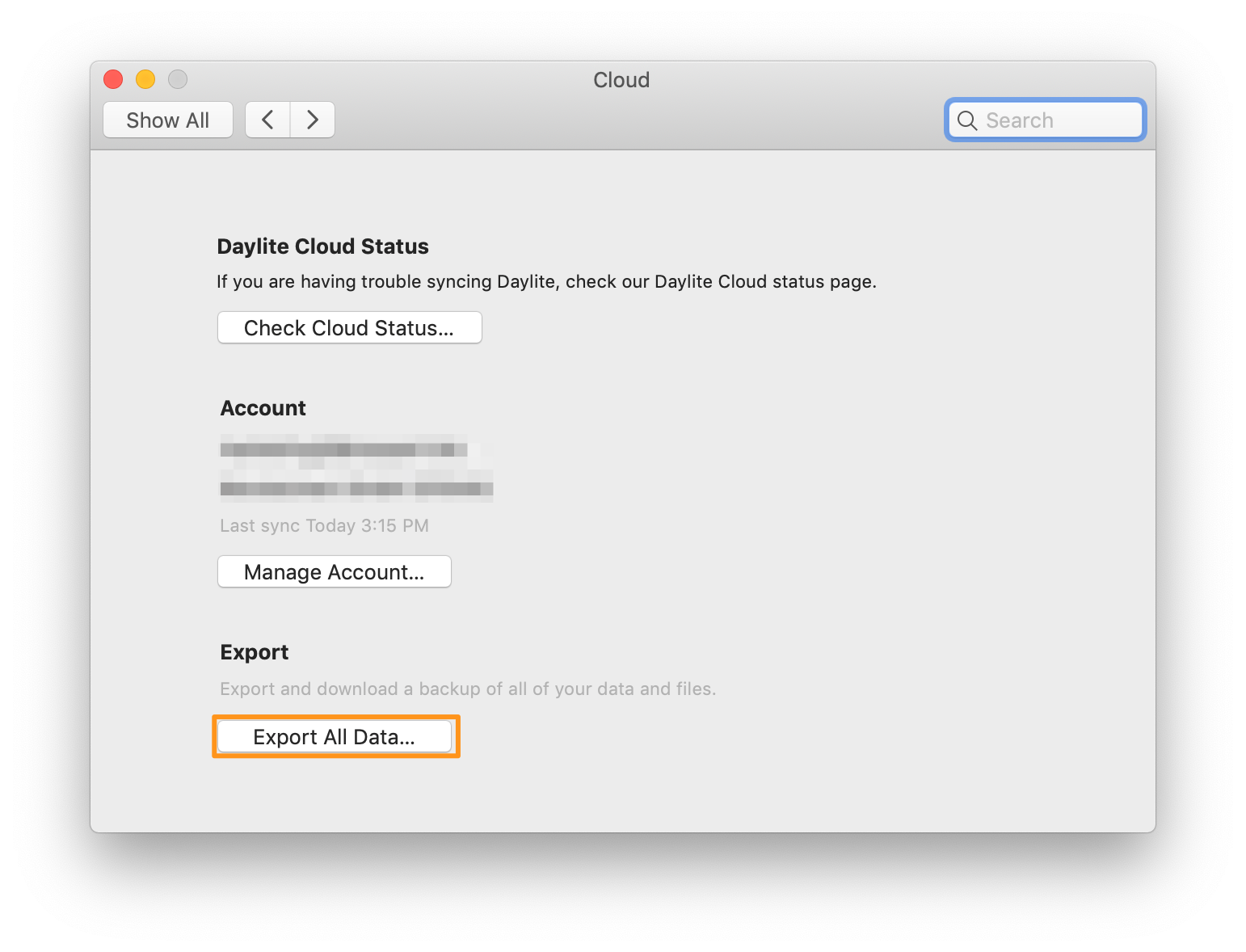1246x952 pixels.
Task: Select the Export heading text
Action: 255,652
